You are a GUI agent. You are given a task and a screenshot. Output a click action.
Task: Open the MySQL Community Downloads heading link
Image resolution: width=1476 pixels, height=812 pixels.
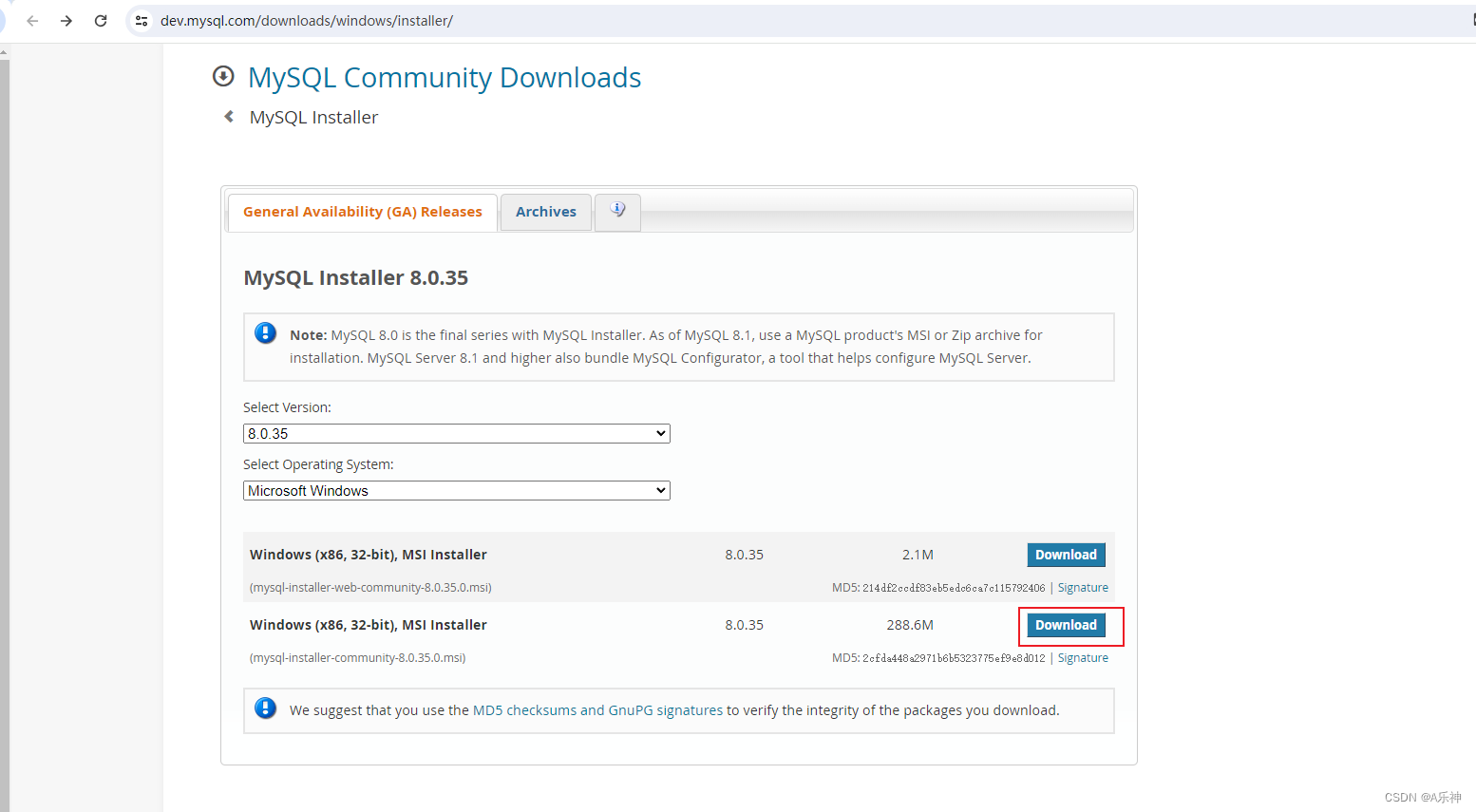[x=445, y=77]
